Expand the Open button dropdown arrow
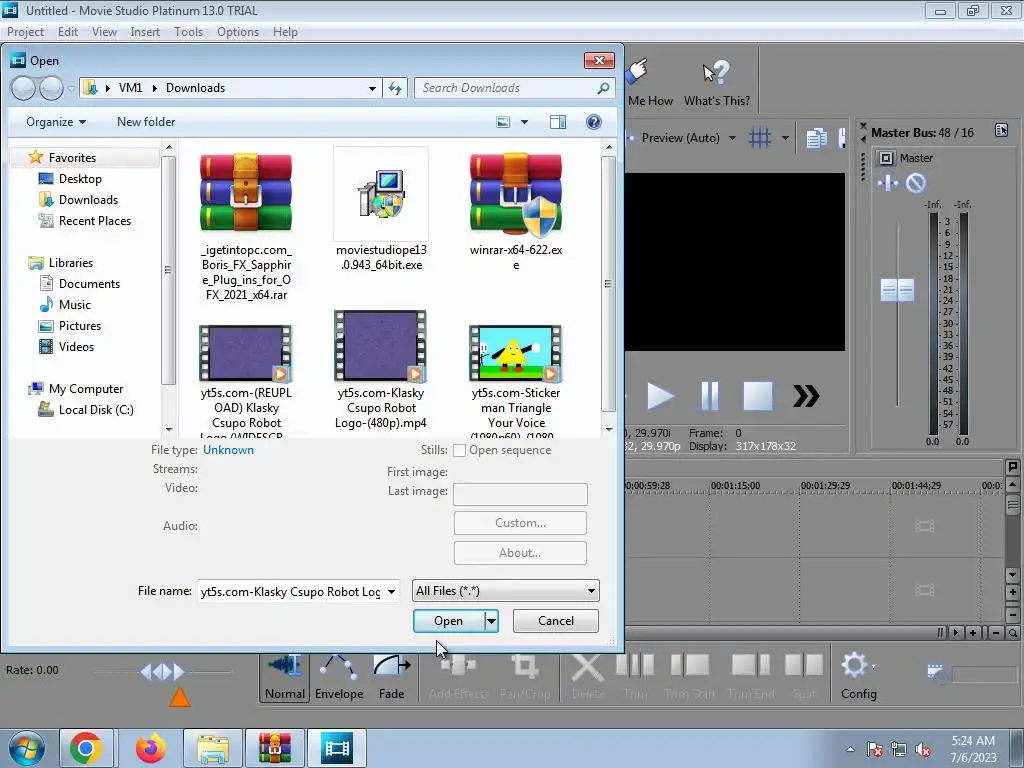This screenshot has height=768, width=1024. [491, 620]
